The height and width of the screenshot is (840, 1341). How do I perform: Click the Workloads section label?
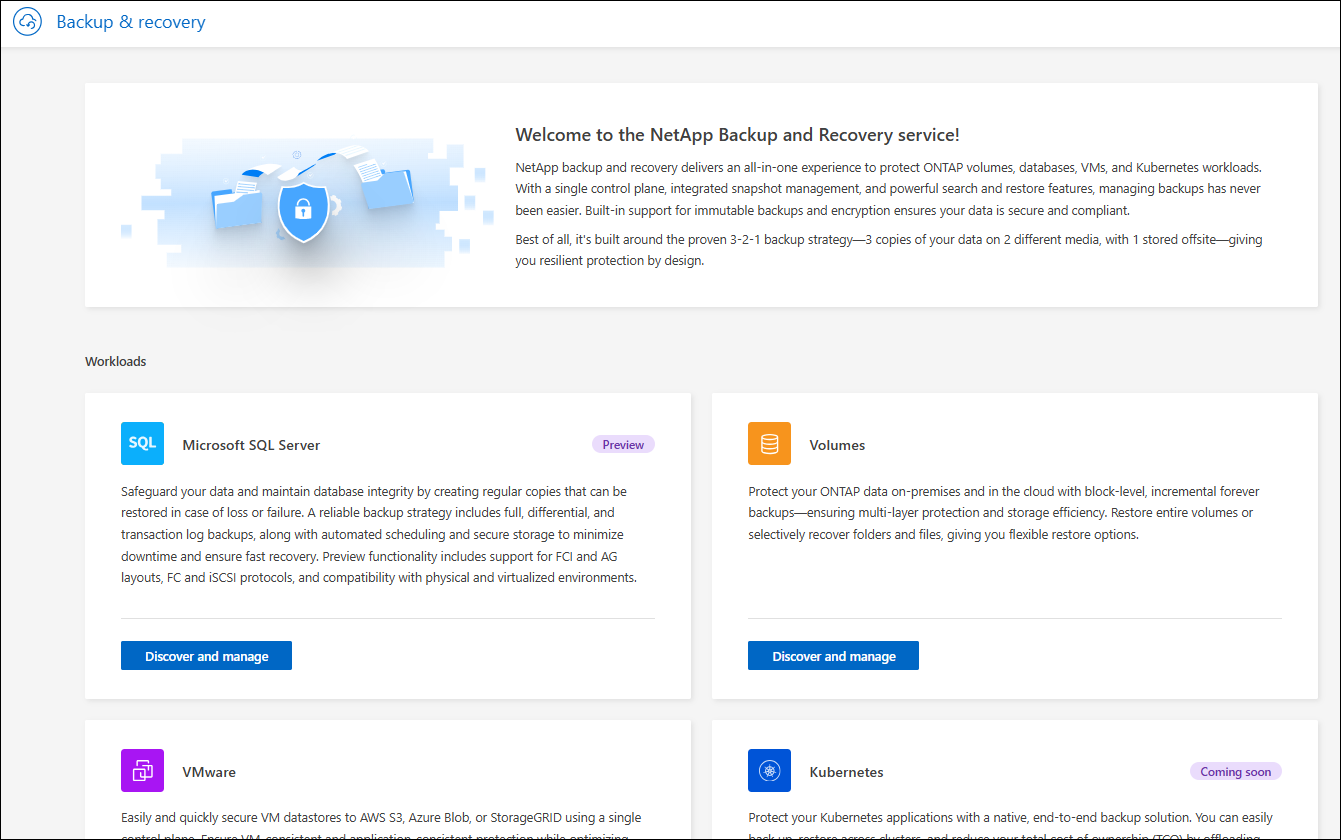116,361
